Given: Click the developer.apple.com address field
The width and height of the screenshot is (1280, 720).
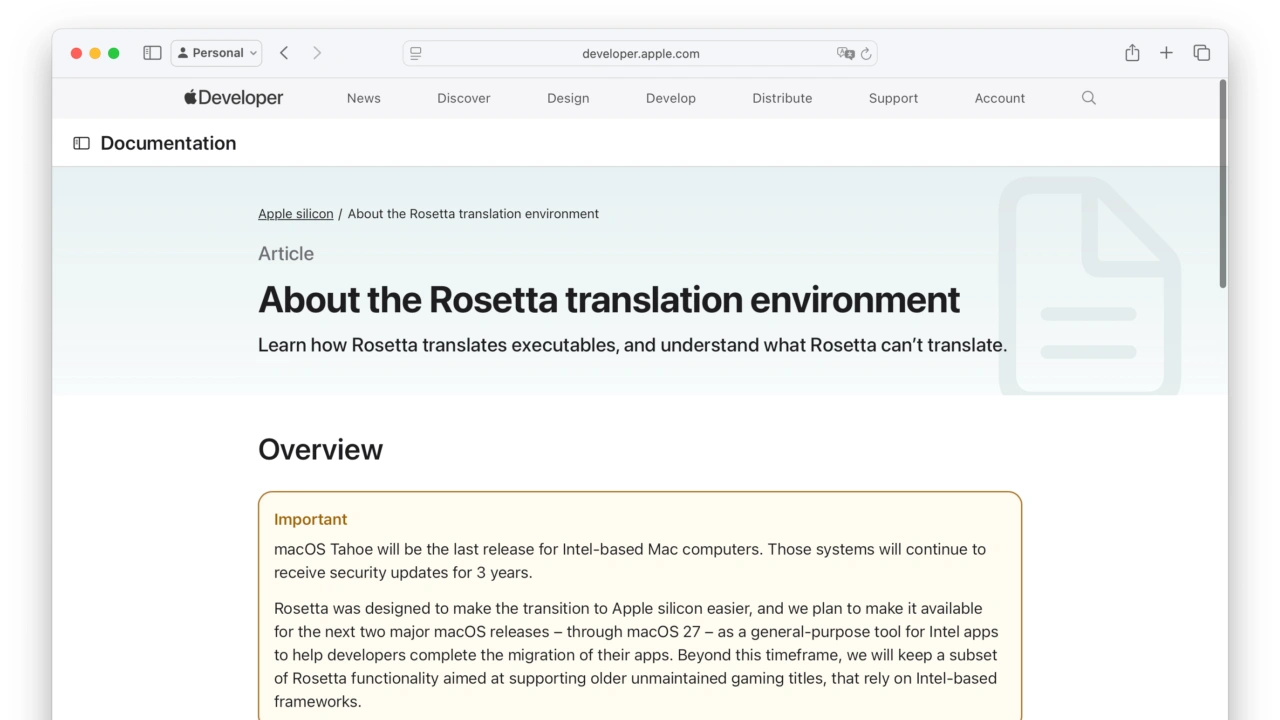Looking at the screenshot, I should point(640,54).
